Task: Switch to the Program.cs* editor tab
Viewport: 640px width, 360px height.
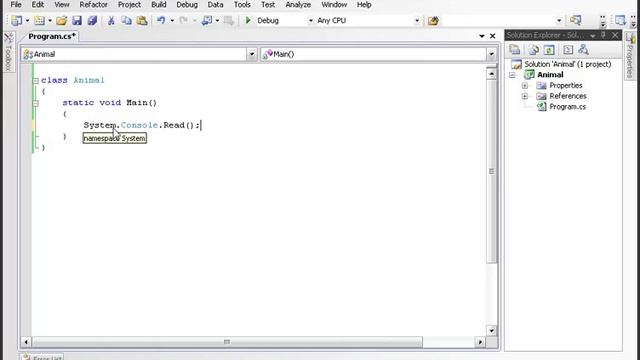Action: (52, 36)
